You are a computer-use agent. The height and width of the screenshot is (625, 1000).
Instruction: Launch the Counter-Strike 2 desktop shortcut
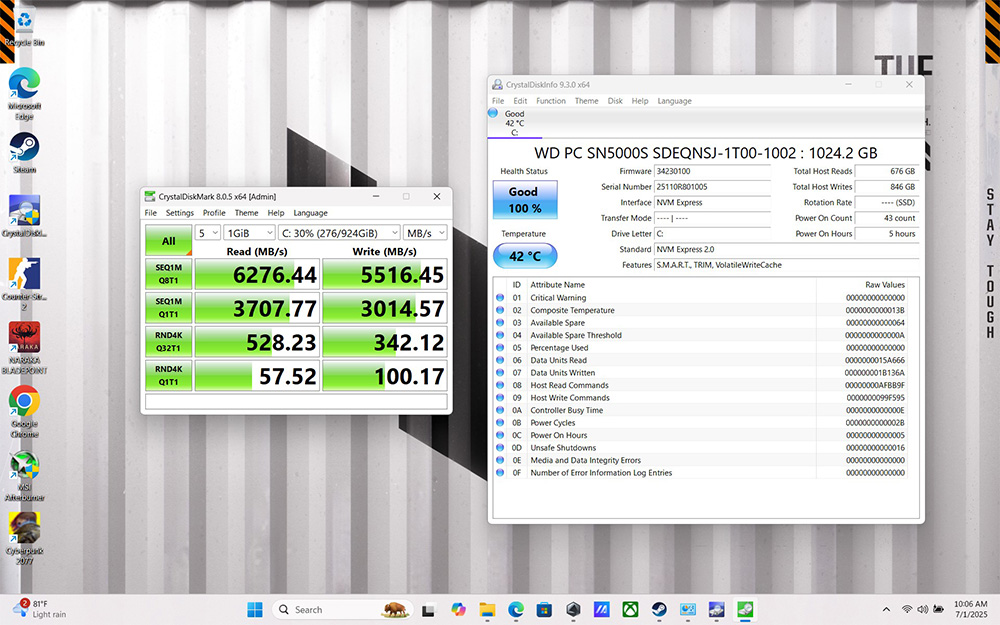click(x=24, y=284)
